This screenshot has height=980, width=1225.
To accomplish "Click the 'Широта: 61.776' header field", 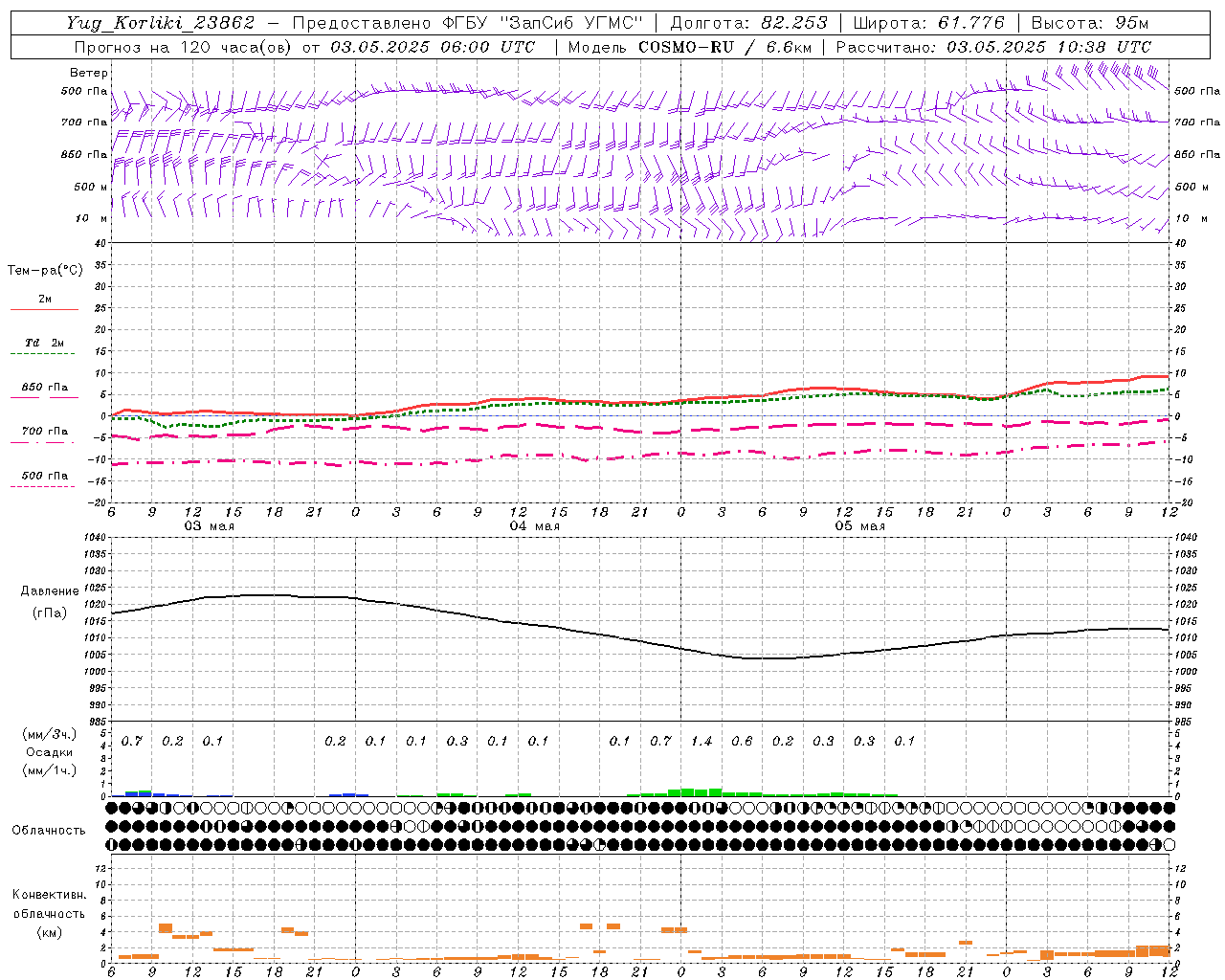I will tap(928, 23).
